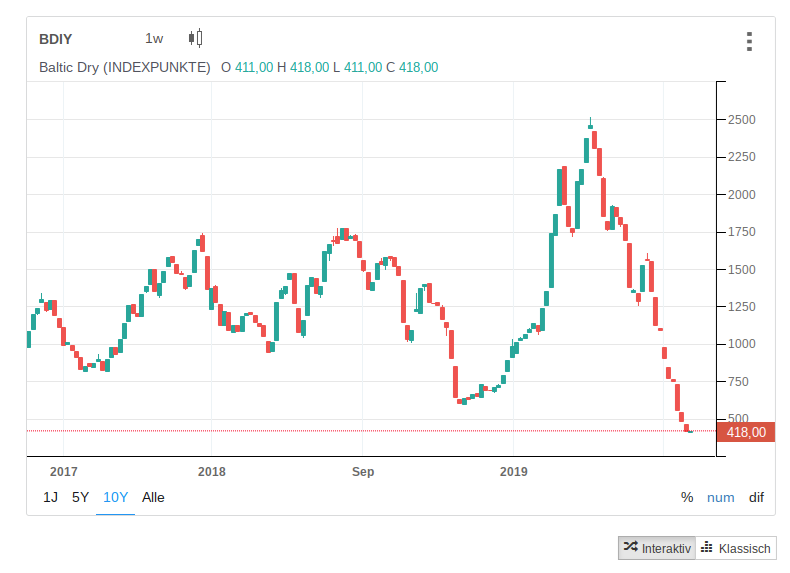Click the red 418,00 current price label

click(746, 432)
